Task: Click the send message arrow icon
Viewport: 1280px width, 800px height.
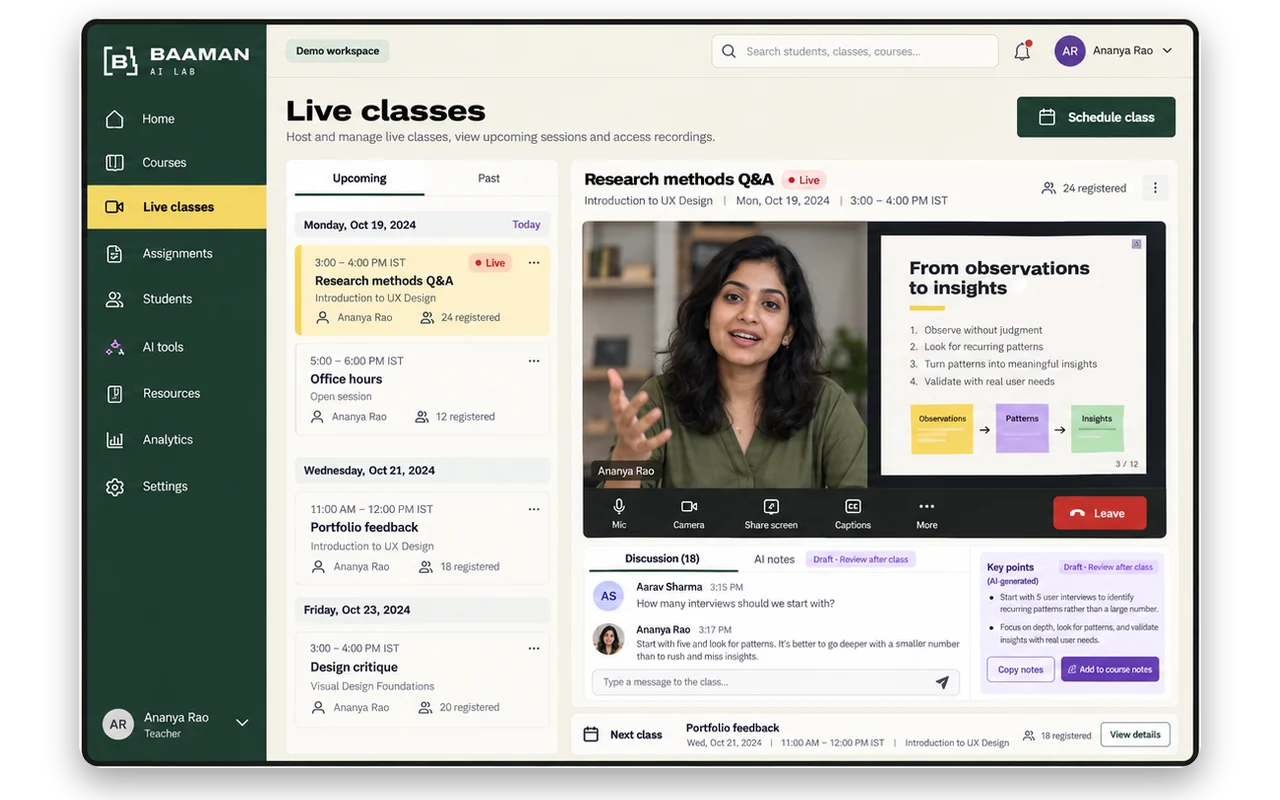Action: pos(942,682)
